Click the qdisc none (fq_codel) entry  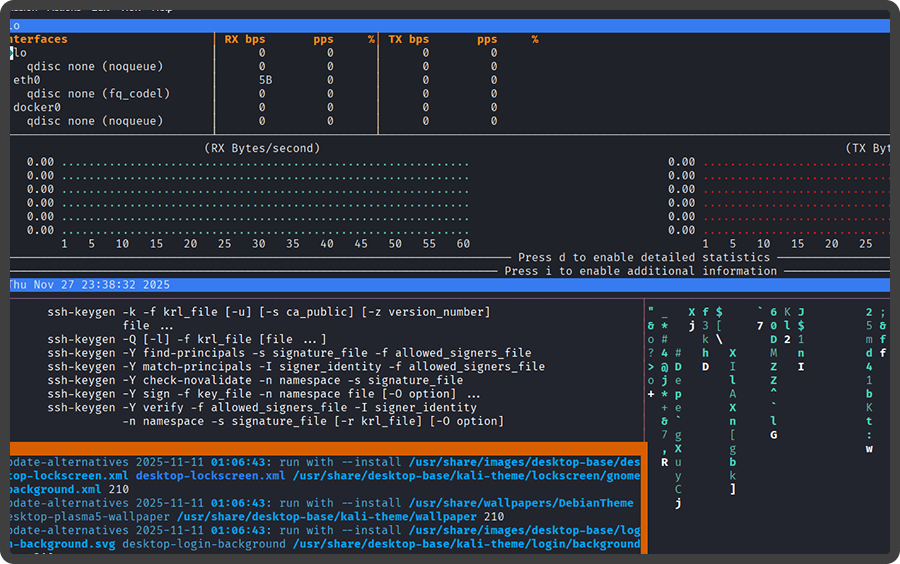(x=98, y=94)
